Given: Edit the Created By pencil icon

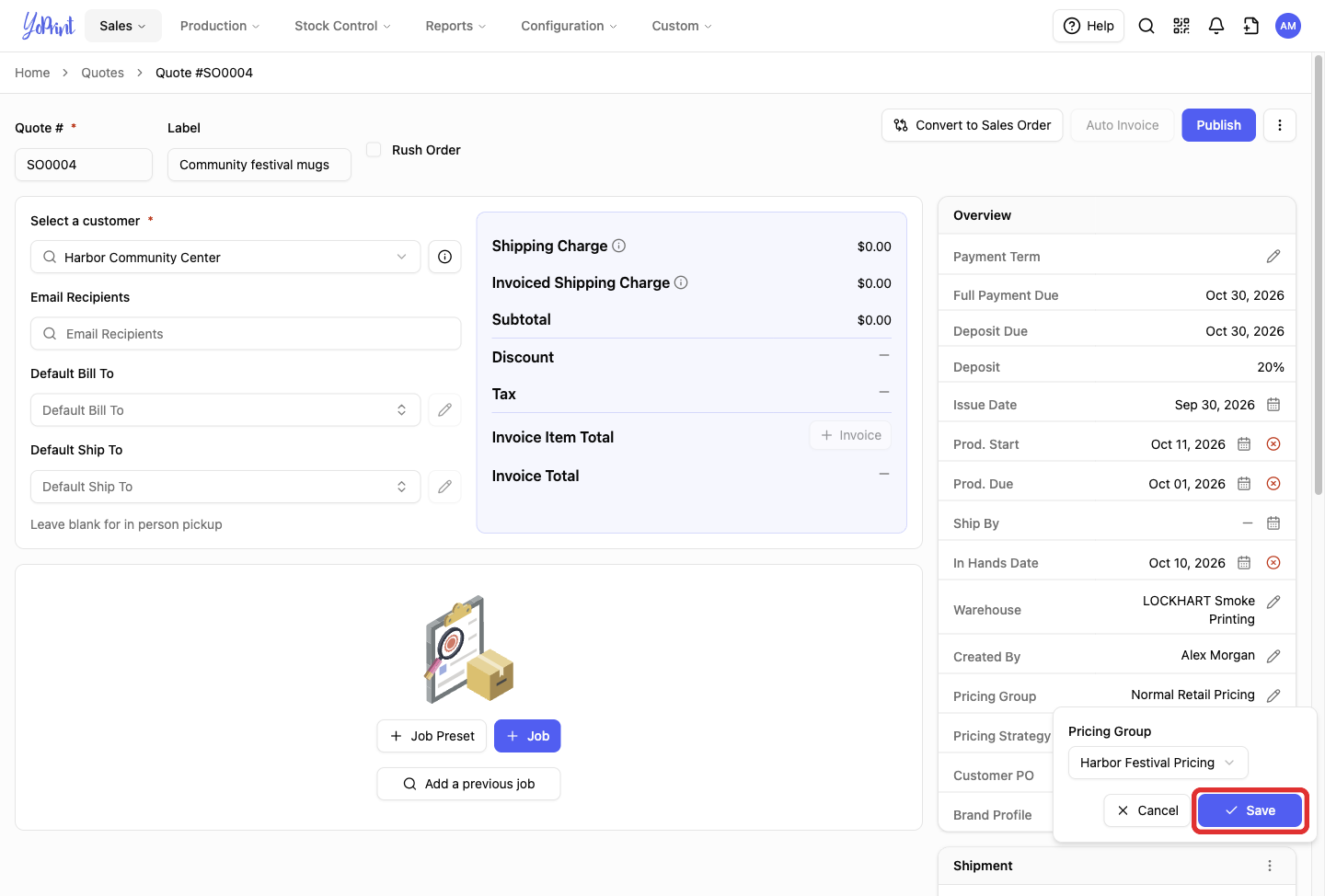Looking at the screenshot, I should tap(1273, 656).
